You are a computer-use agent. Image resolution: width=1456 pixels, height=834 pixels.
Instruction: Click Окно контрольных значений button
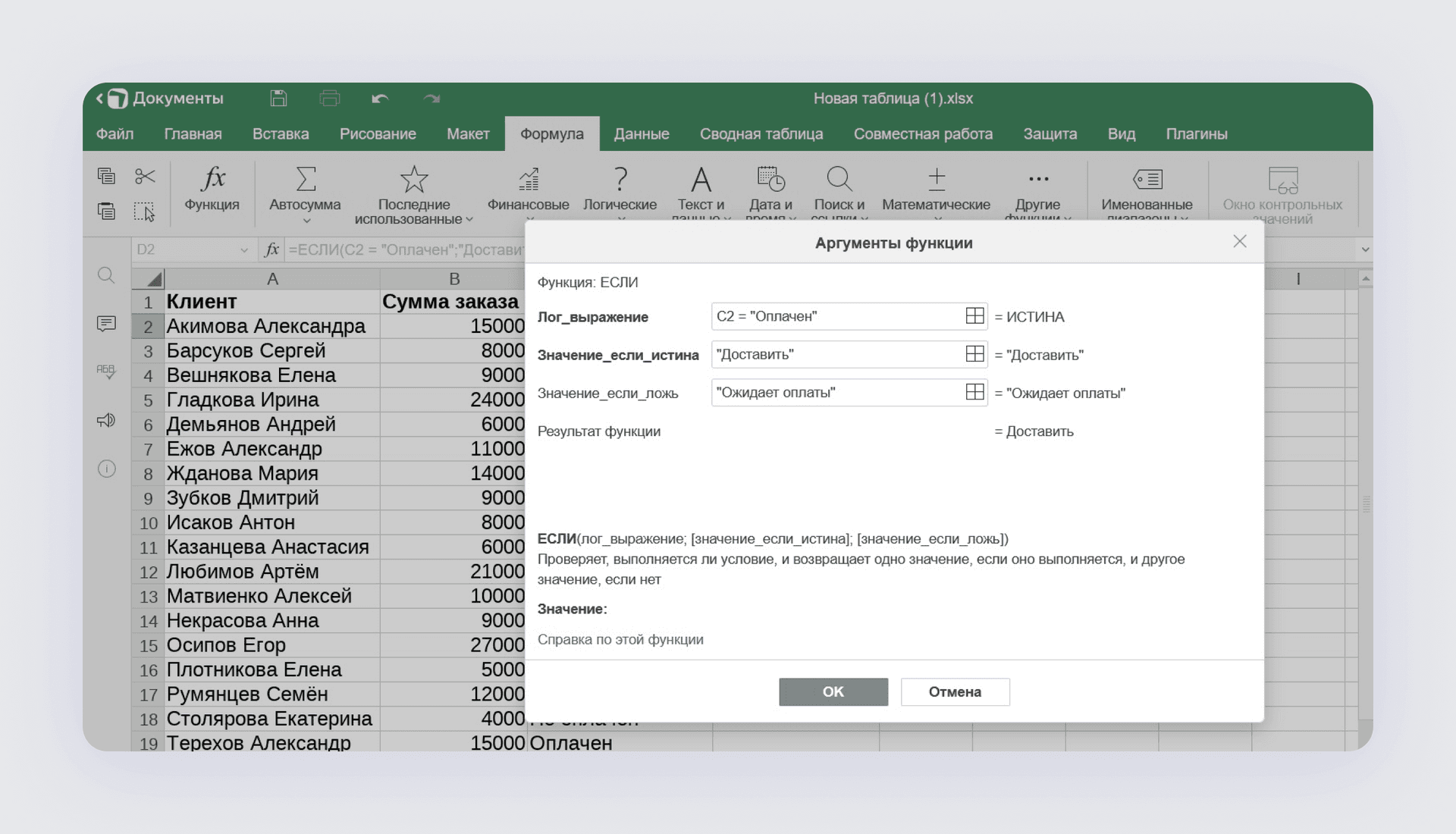[x=1282, y=195]
